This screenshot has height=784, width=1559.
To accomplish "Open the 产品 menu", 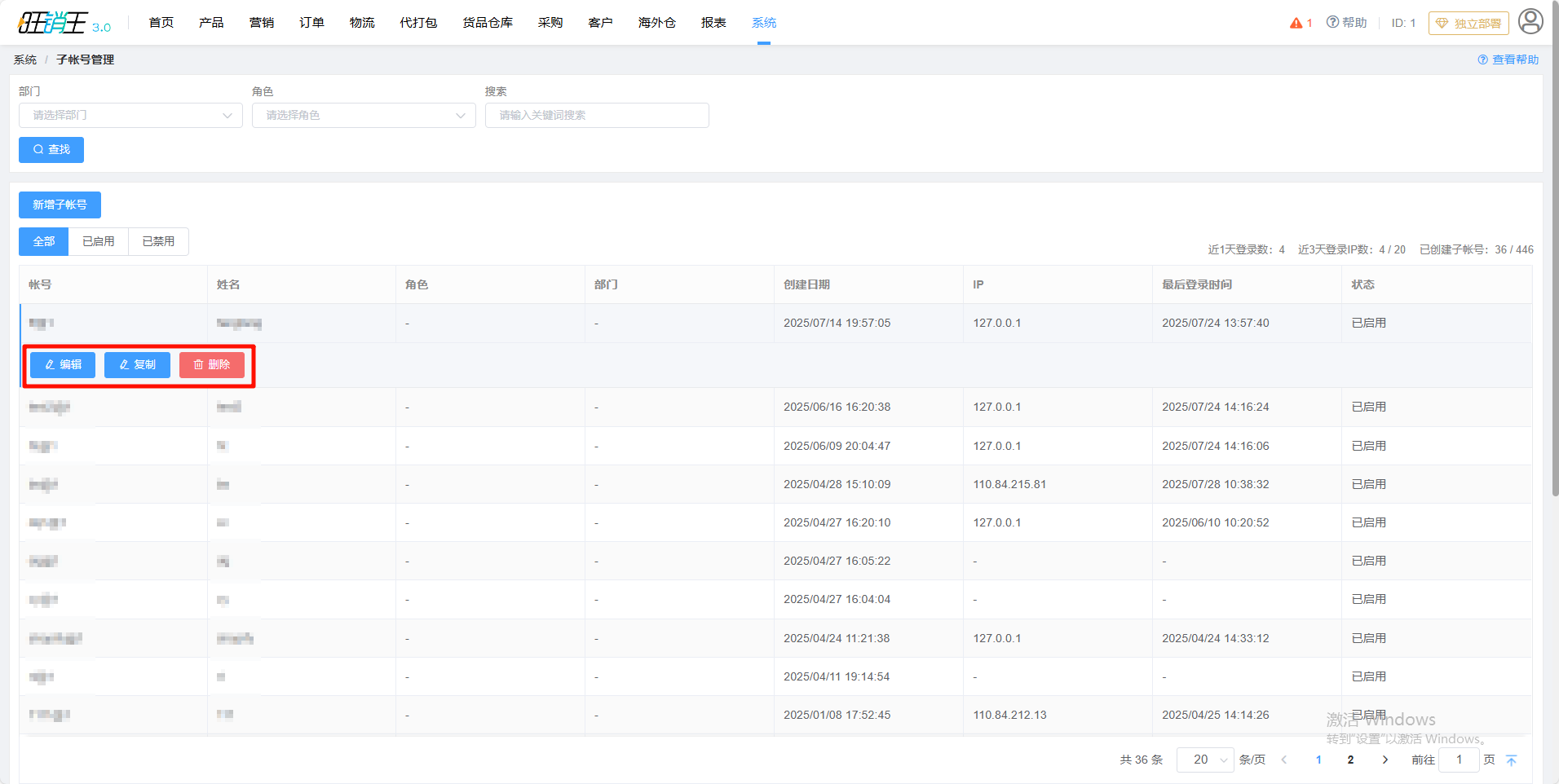I will [x=211, y=23].
